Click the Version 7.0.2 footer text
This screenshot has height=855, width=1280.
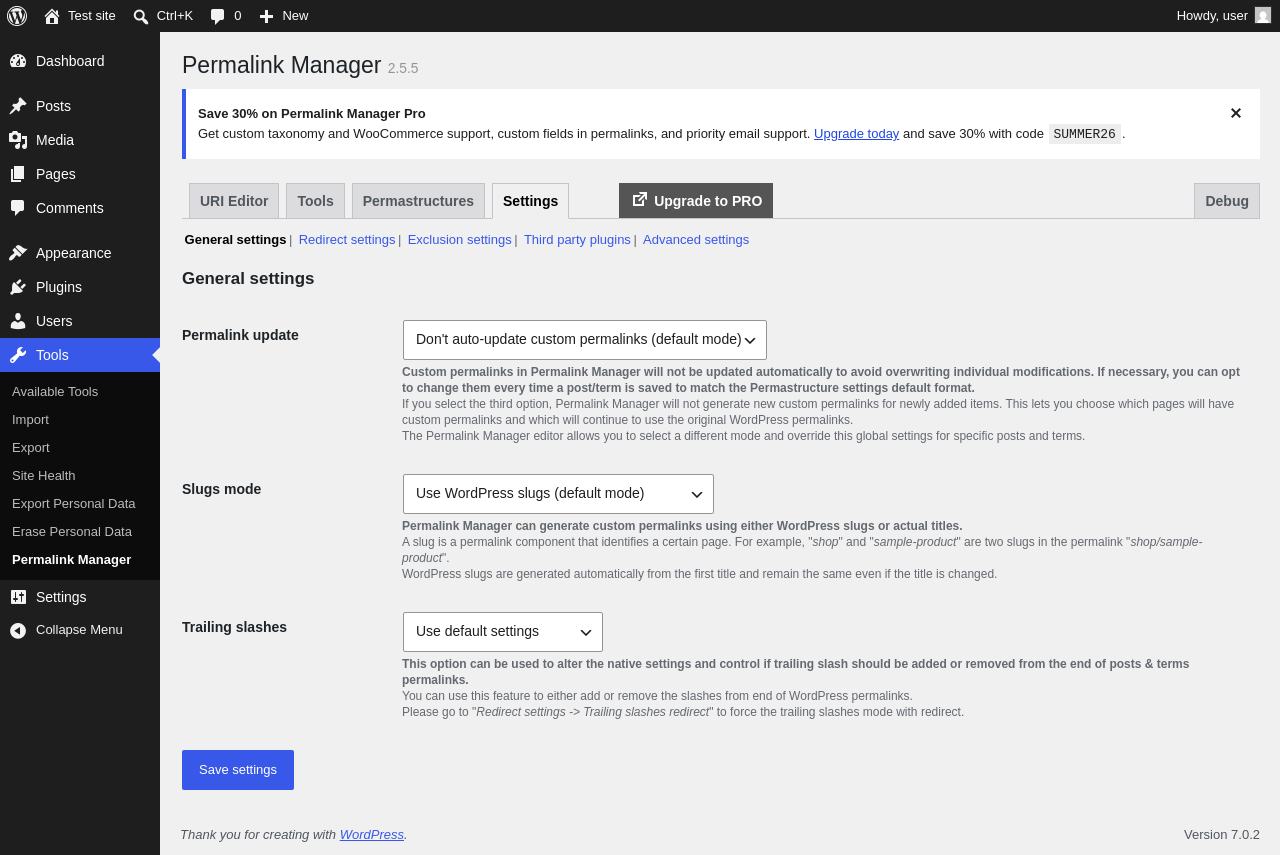pyautogui.click(x=1222, y=834)
